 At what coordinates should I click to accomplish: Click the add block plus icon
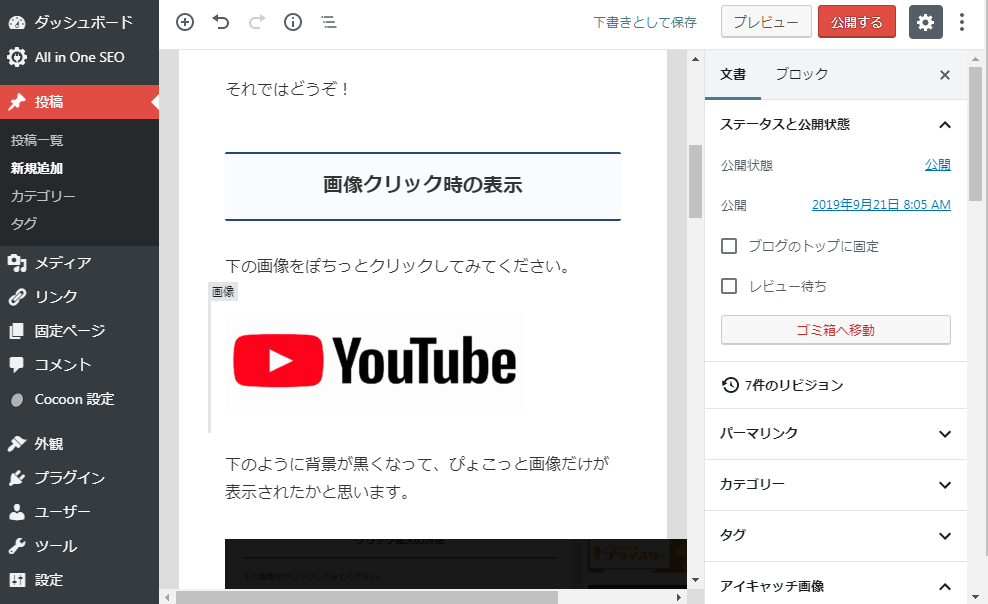(185, 22)
